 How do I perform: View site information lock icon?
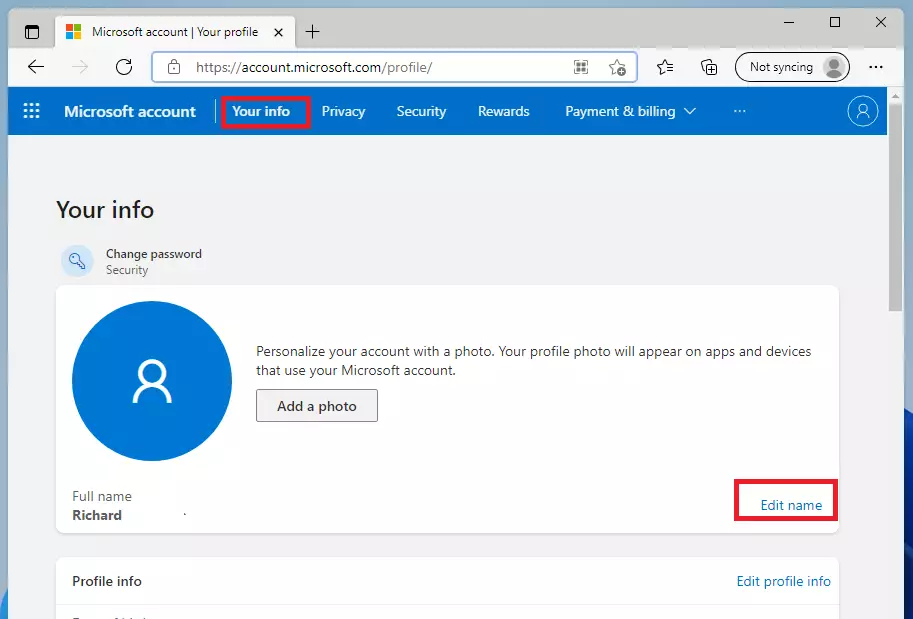174,67
